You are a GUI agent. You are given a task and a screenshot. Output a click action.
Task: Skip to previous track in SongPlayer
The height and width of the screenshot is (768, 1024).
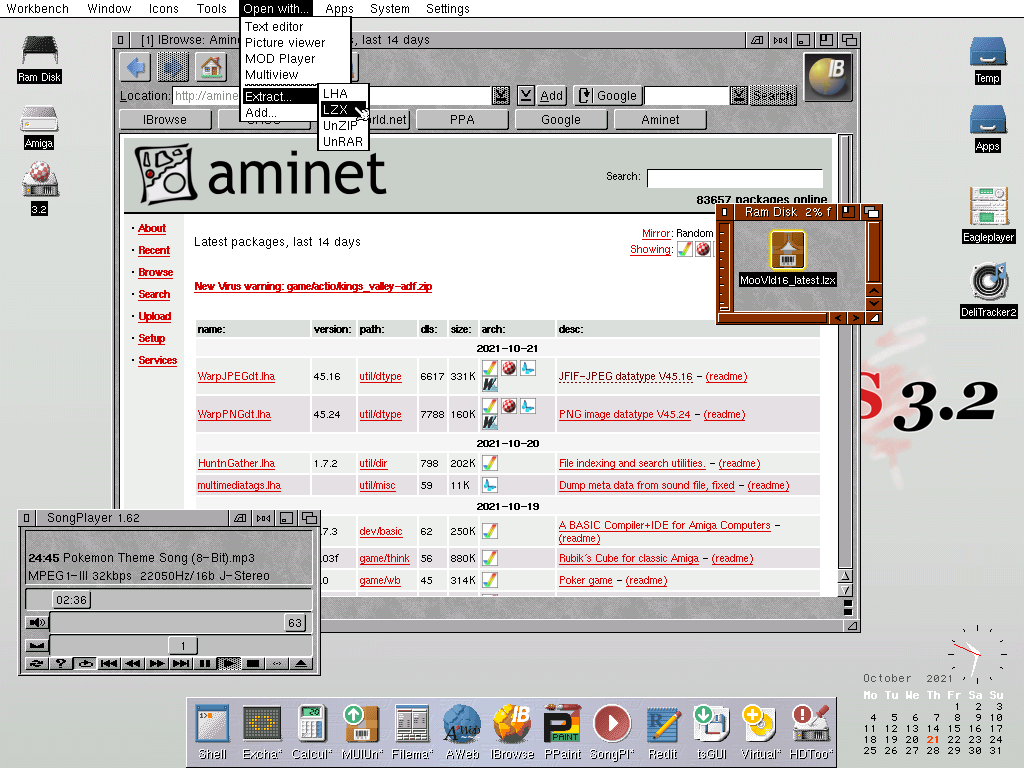tap(109, 664)
